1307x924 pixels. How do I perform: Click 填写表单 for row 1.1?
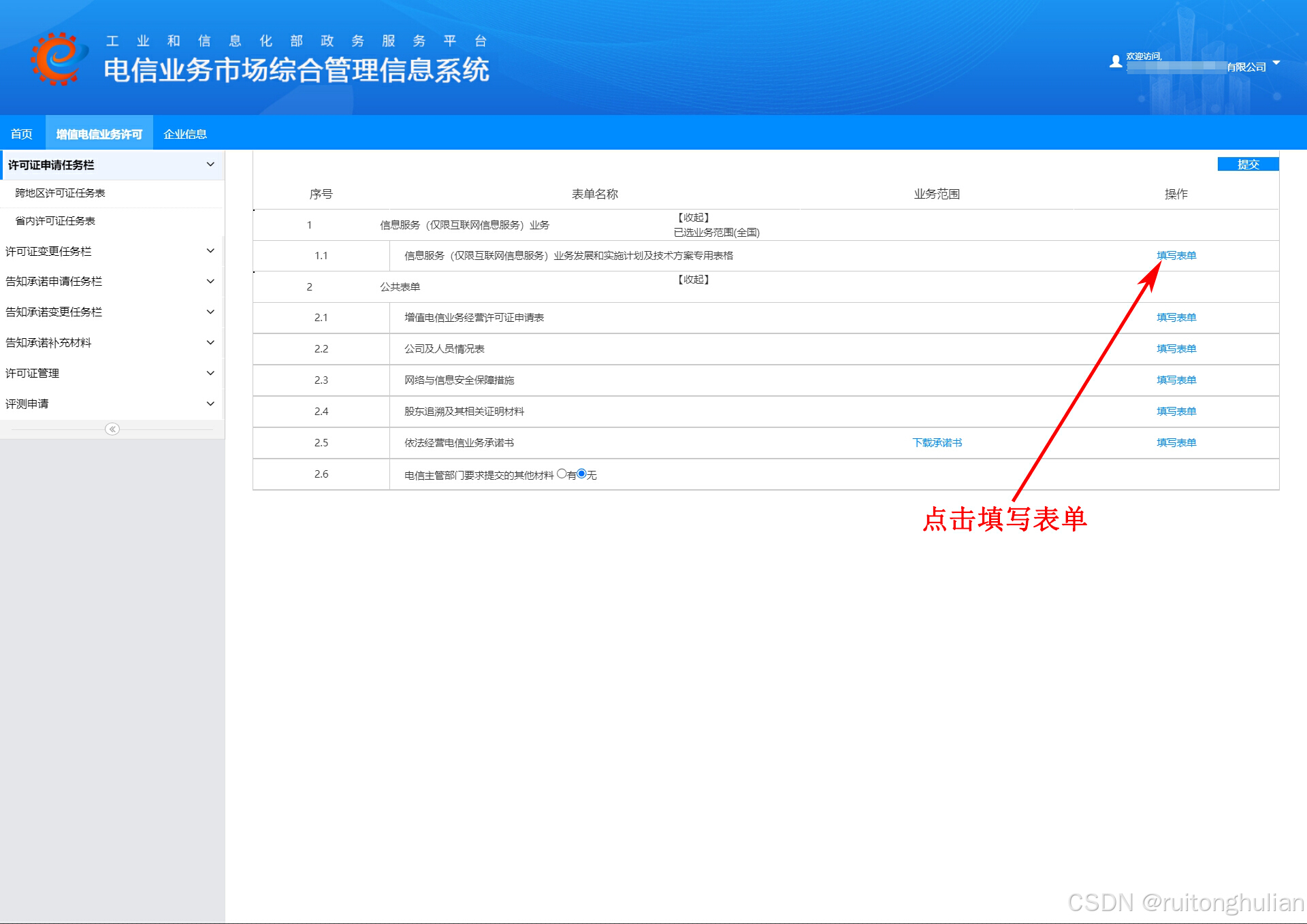1176,256
